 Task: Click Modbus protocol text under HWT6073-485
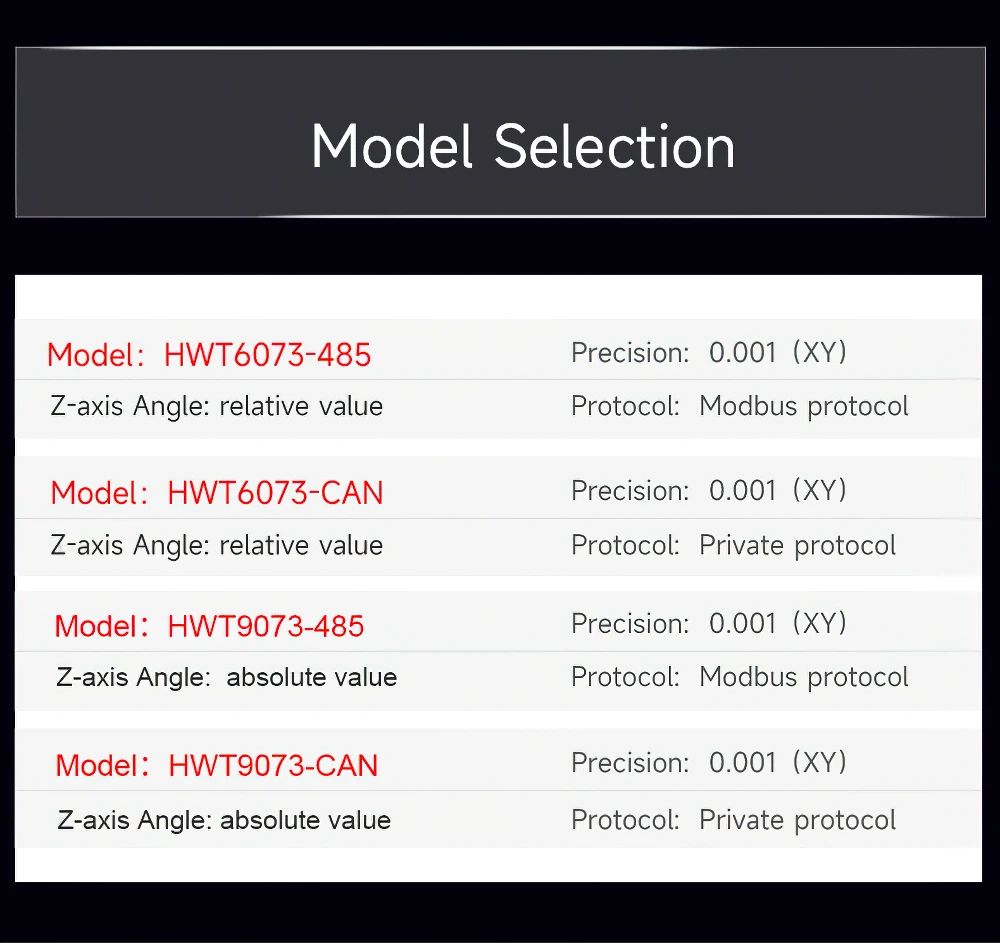[804, 407]
